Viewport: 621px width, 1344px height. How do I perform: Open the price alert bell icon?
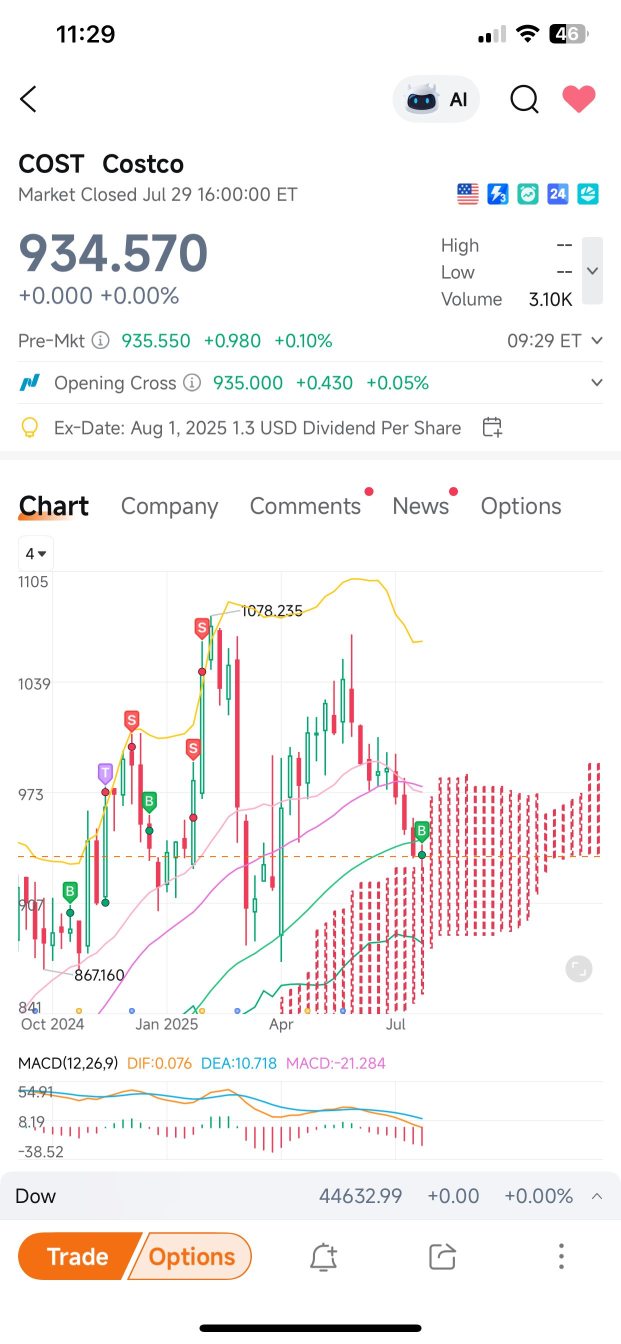pyautogui.click(x=323, y=1257)
